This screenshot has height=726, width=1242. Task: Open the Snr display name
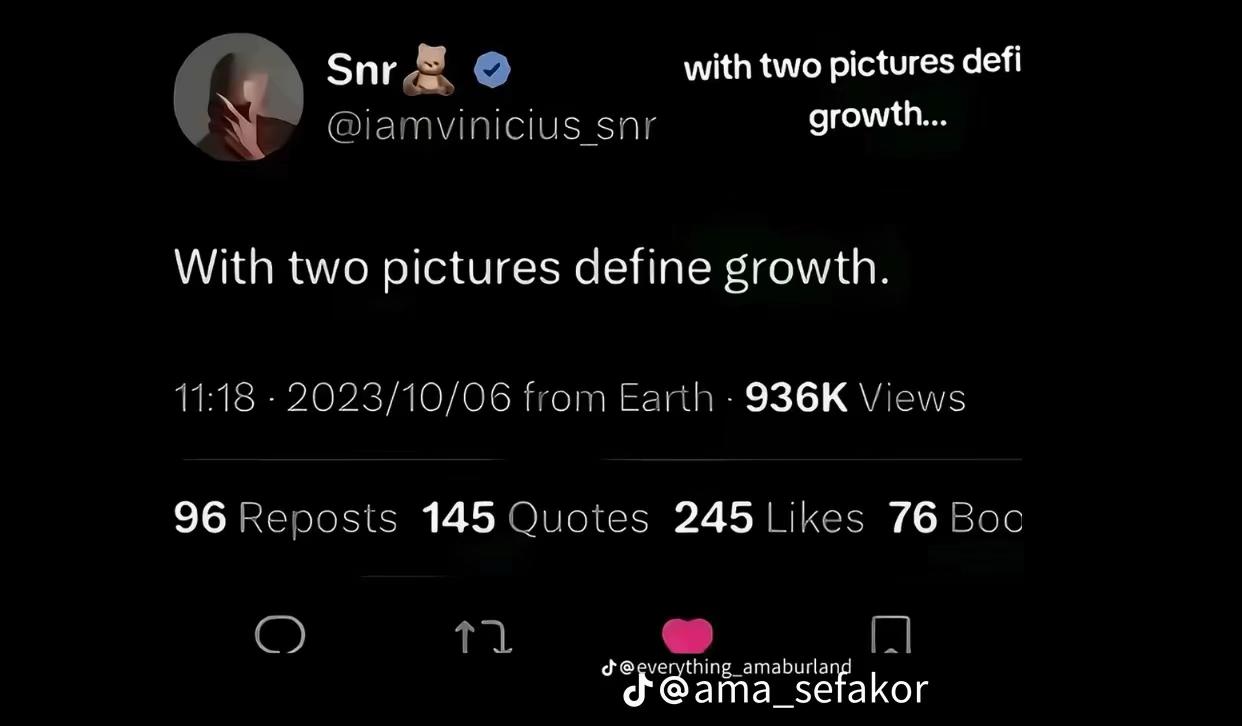361,69
